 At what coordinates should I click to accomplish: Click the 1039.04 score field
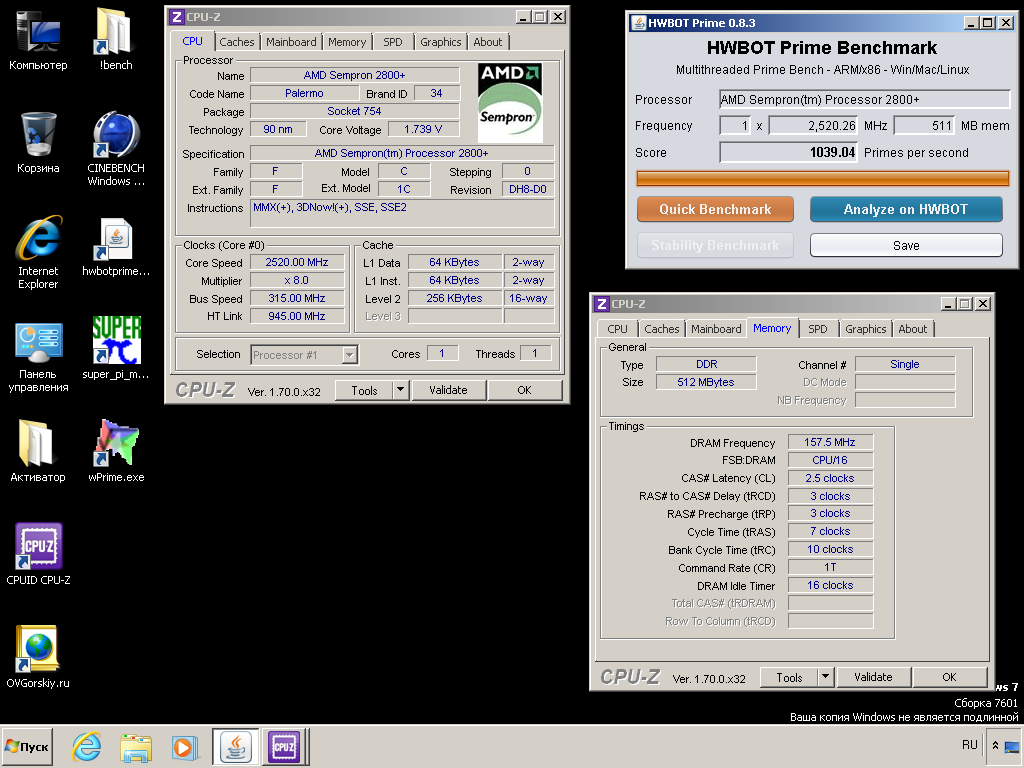point(788,152)
